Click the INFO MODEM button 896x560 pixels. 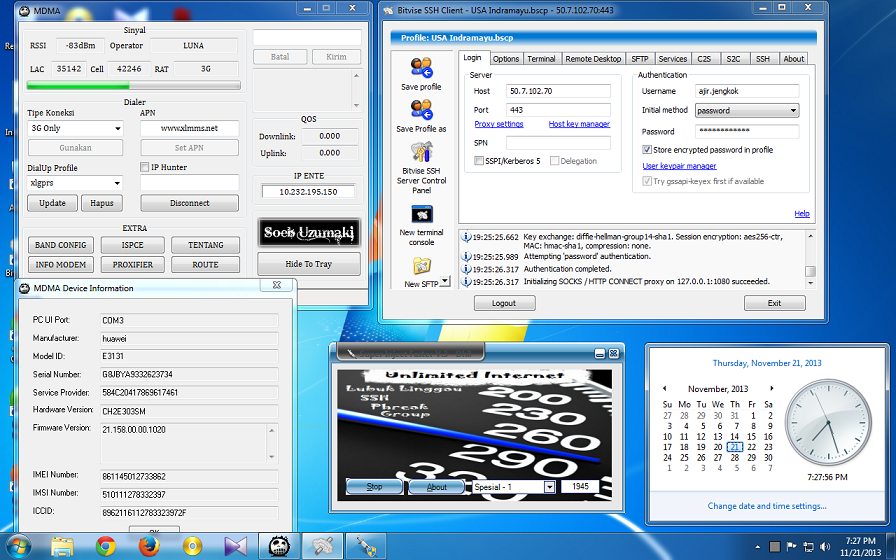[x=61, y=265]
